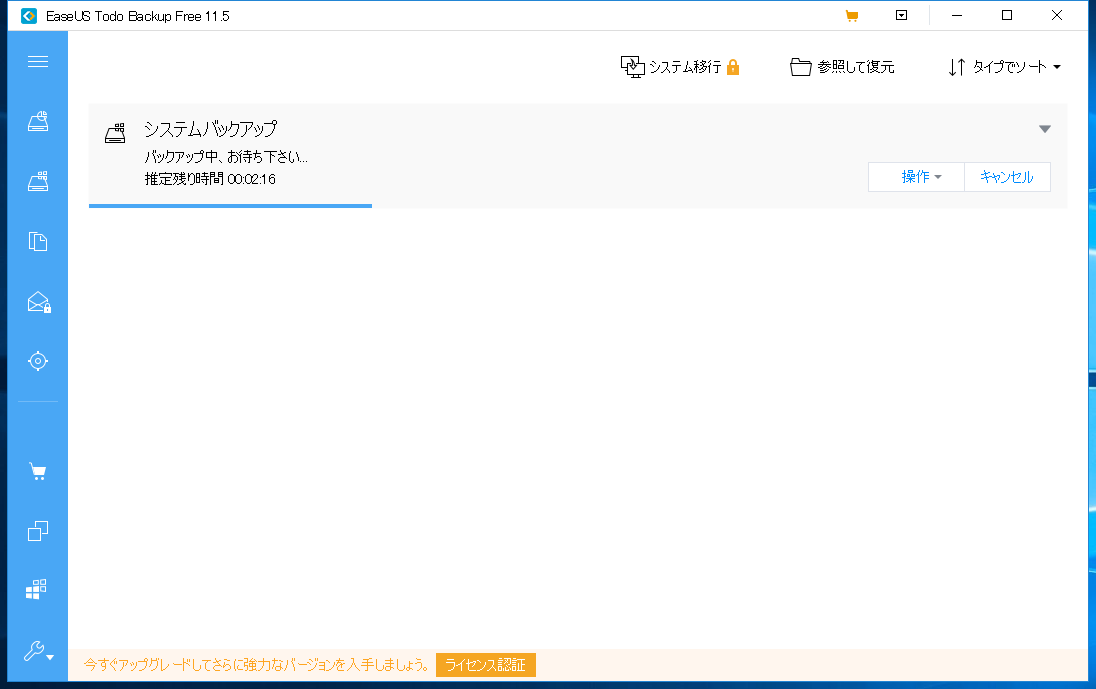Select System Backup icon in sidebar
The width and height of the screenshot is (1096, 689).
[x=38, y=182]
